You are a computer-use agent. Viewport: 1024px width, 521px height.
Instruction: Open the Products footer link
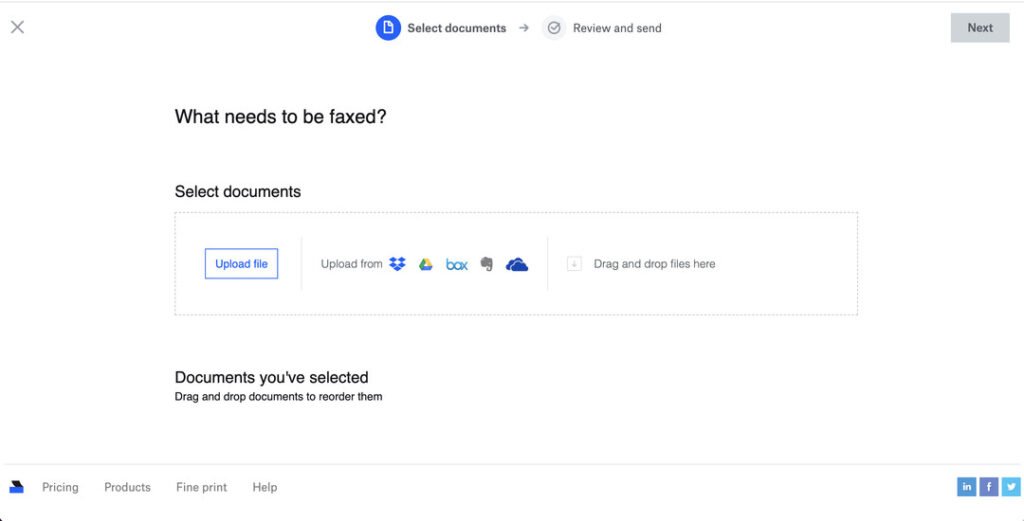click(x=127, y=487)
